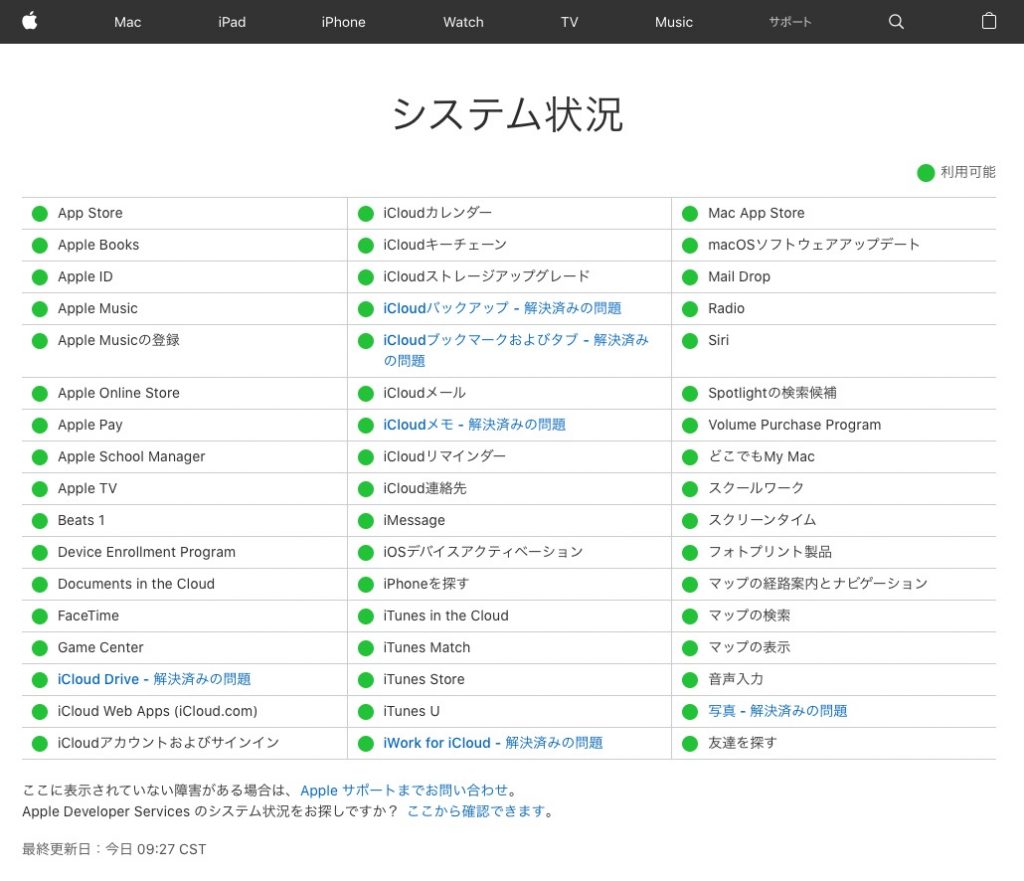This screenshot has width=1024, height=881.
Task: Open the search magnifier icon
Action: (896, 22)
